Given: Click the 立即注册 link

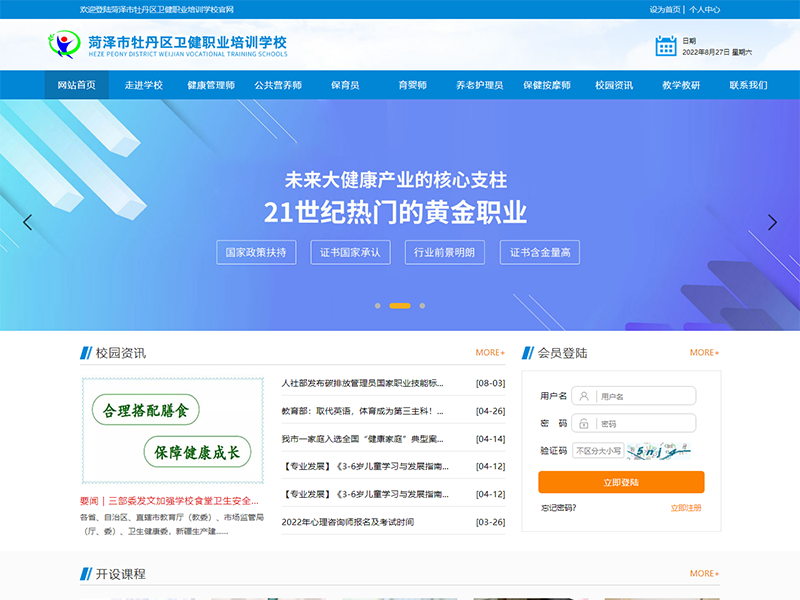Looking at the screenshot, I should click(686, 508).
